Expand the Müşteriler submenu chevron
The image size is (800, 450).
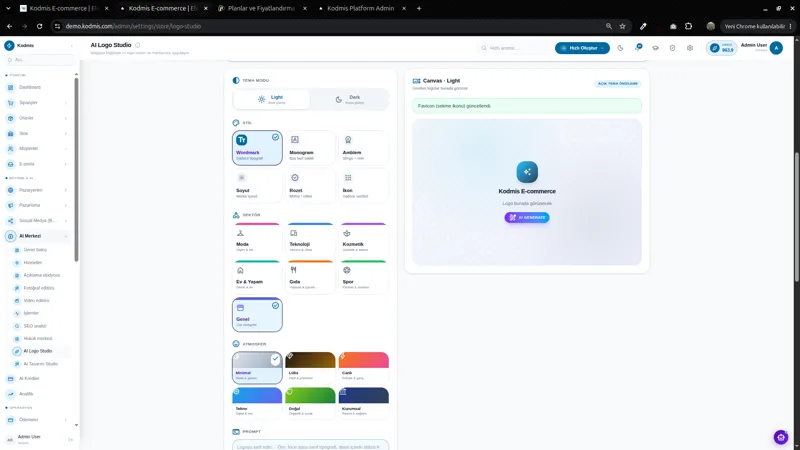click(x=66, y=148)
